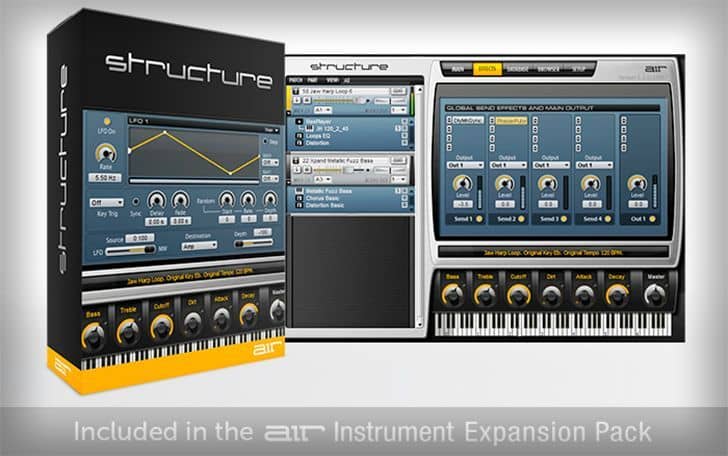Click the LFO Fade knob on the box art

[180, 200]
